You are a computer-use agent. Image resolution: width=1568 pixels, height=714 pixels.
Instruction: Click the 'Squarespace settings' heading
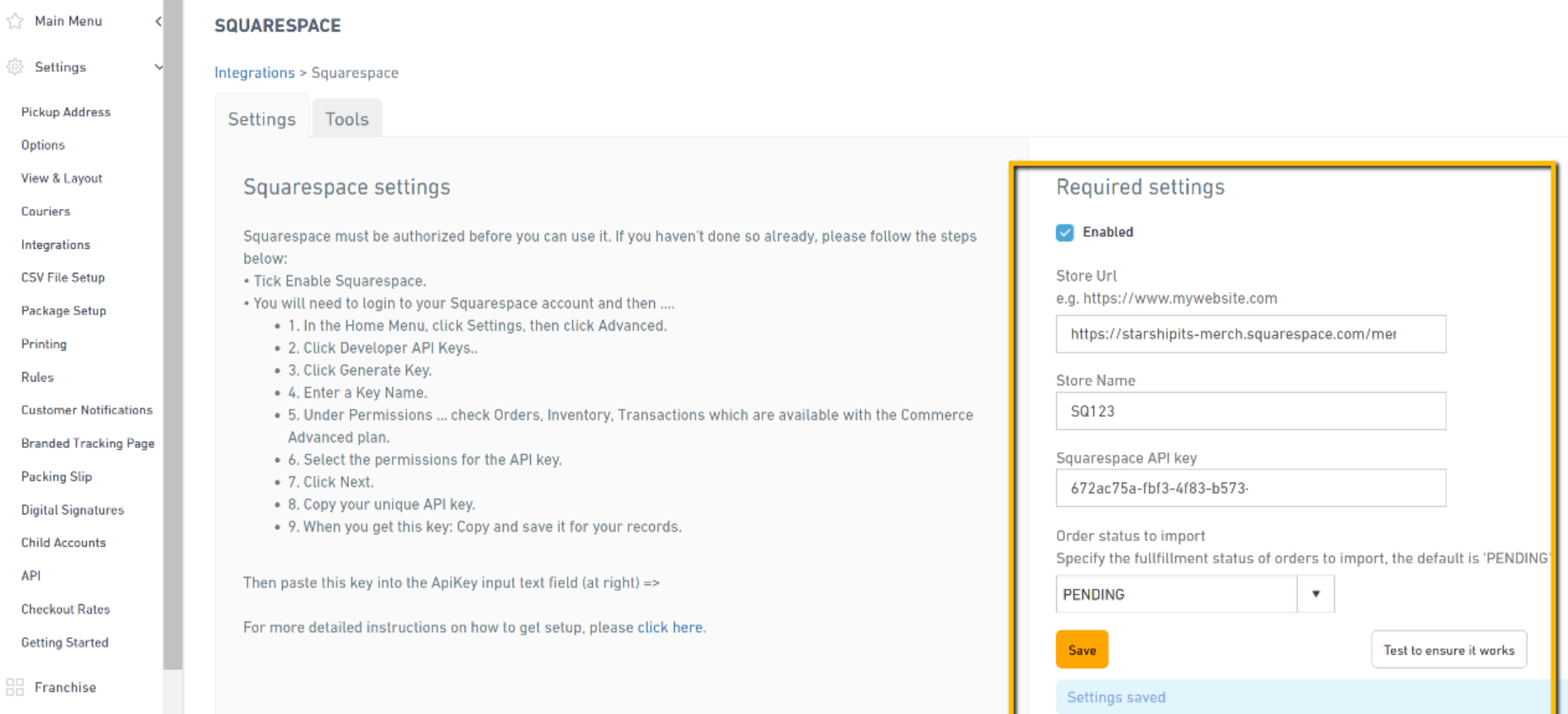tap(347, 187)
